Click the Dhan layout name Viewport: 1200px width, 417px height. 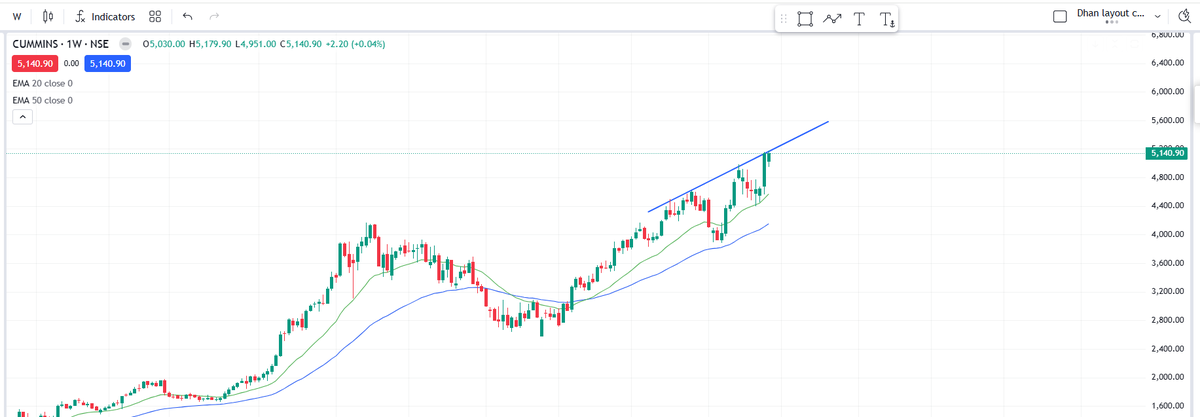(1111, 14)
